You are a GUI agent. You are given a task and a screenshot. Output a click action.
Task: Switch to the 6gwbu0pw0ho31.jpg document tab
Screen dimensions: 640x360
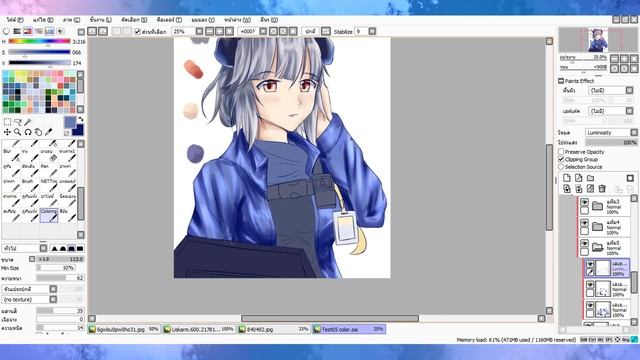[x=124, y=329]
